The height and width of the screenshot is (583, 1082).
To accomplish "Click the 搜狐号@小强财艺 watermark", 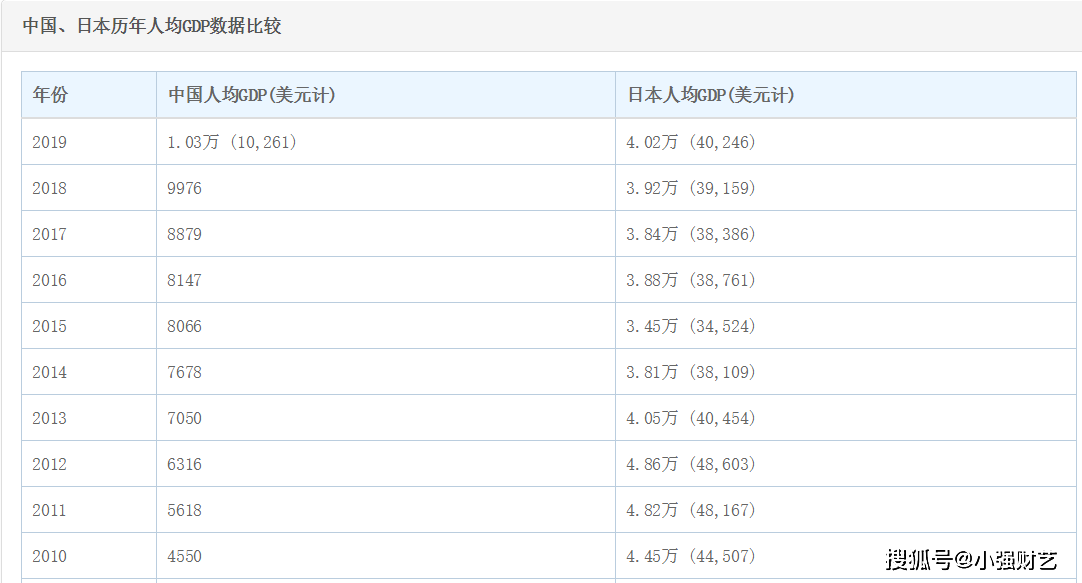I will pos(972,560).
